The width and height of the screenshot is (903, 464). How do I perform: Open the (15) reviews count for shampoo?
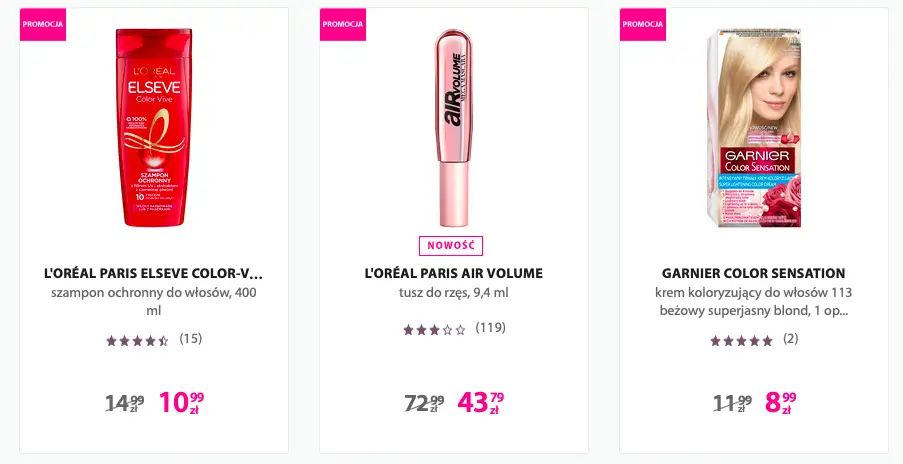[191, 339]
